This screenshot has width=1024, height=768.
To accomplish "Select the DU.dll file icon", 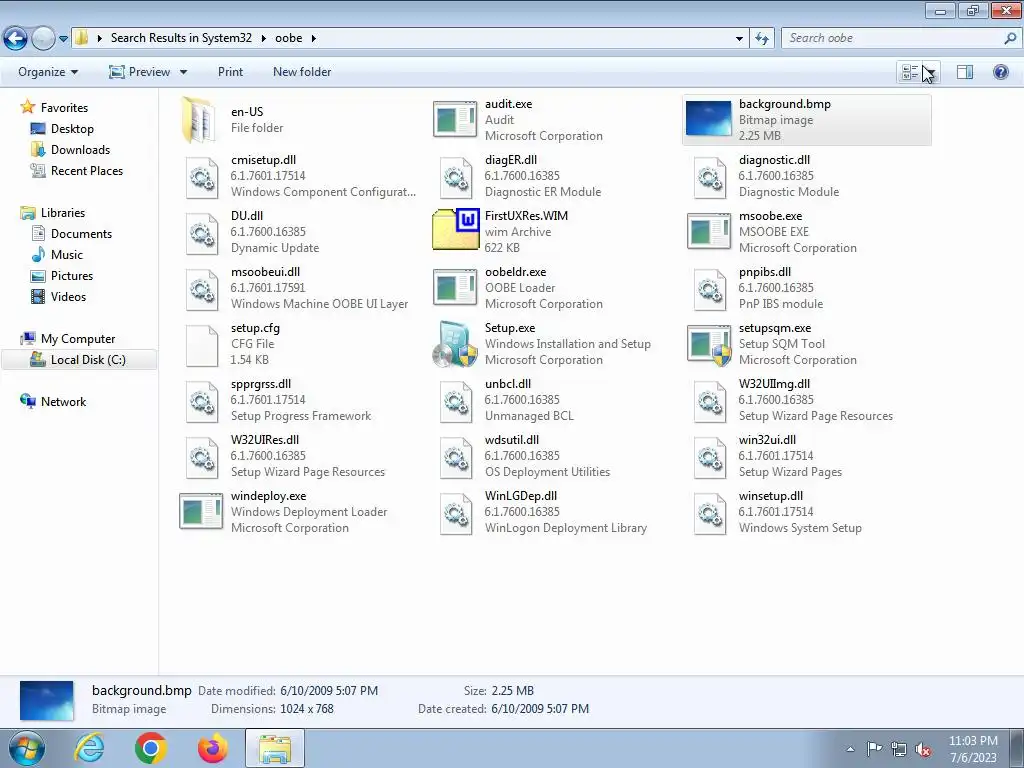I will click(202, 233).
